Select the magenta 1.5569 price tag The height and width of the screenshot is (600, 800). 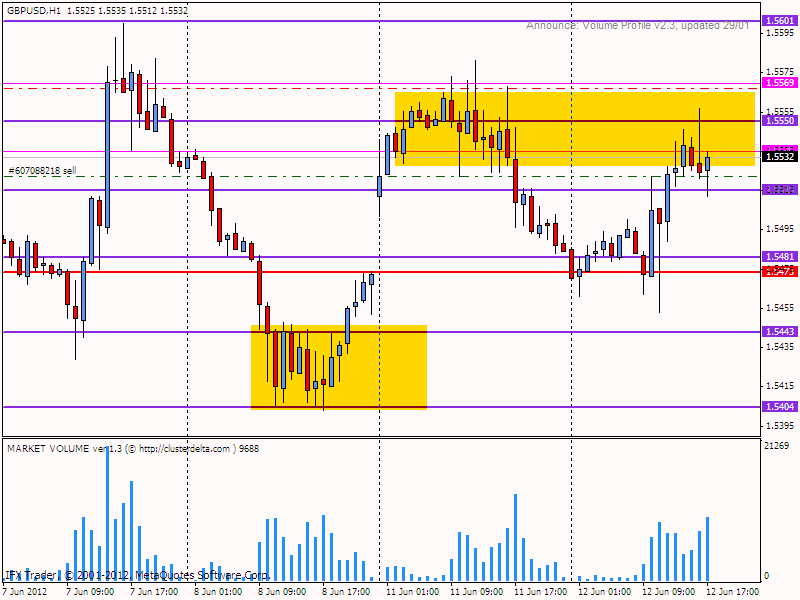coord(778,83)
